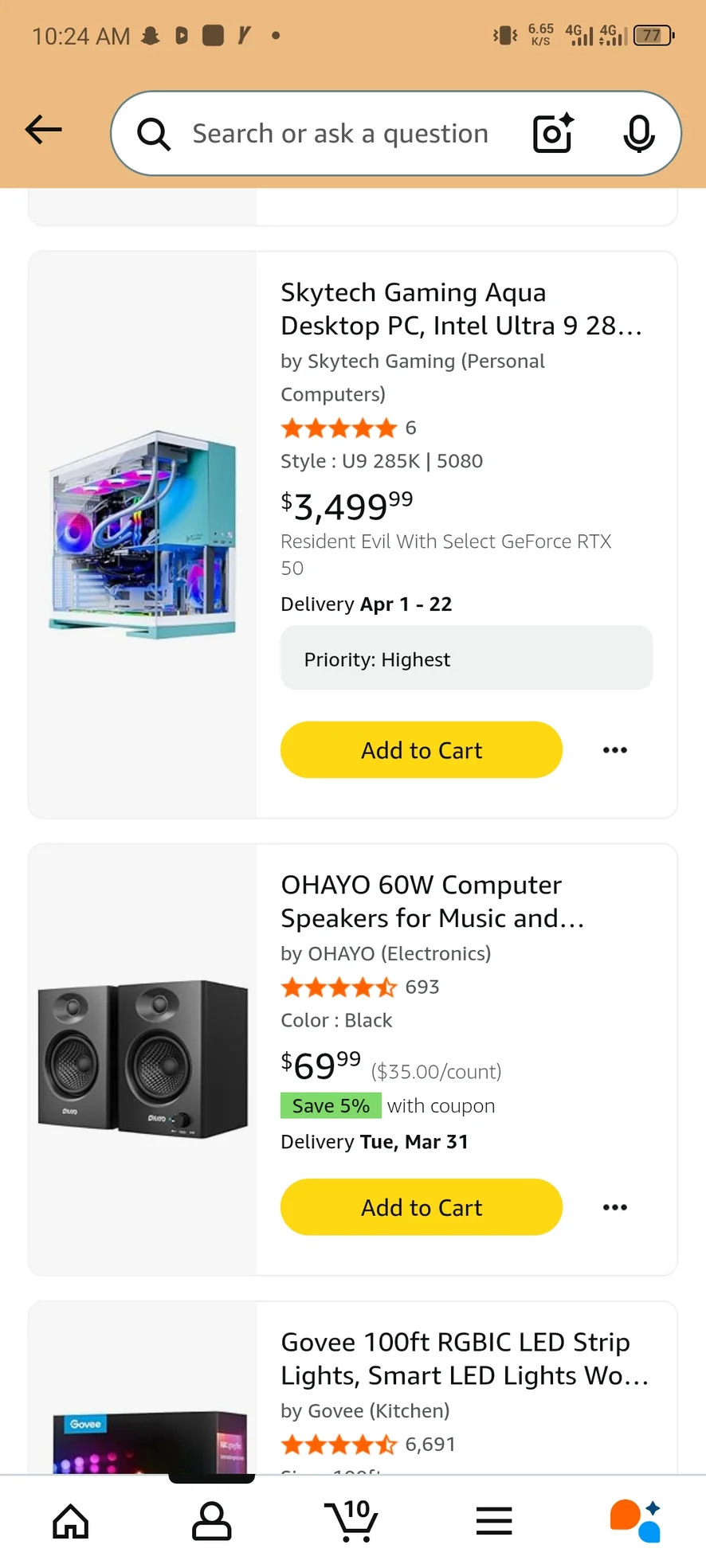Tap the back arrow icon

coord(44,130)
